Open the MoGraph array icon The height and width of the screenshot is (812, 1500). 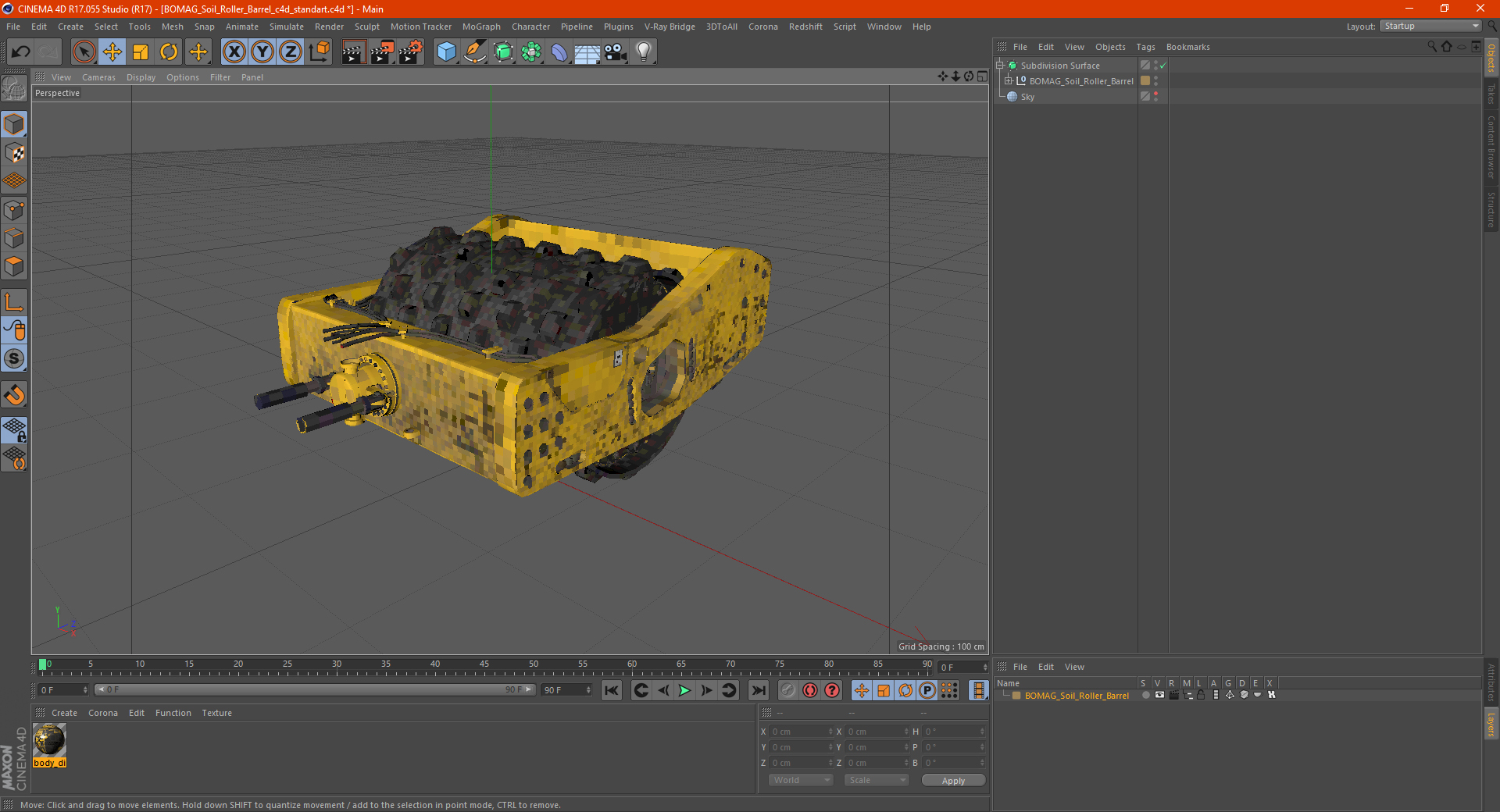pyautogui.click(x=531, y=52)
